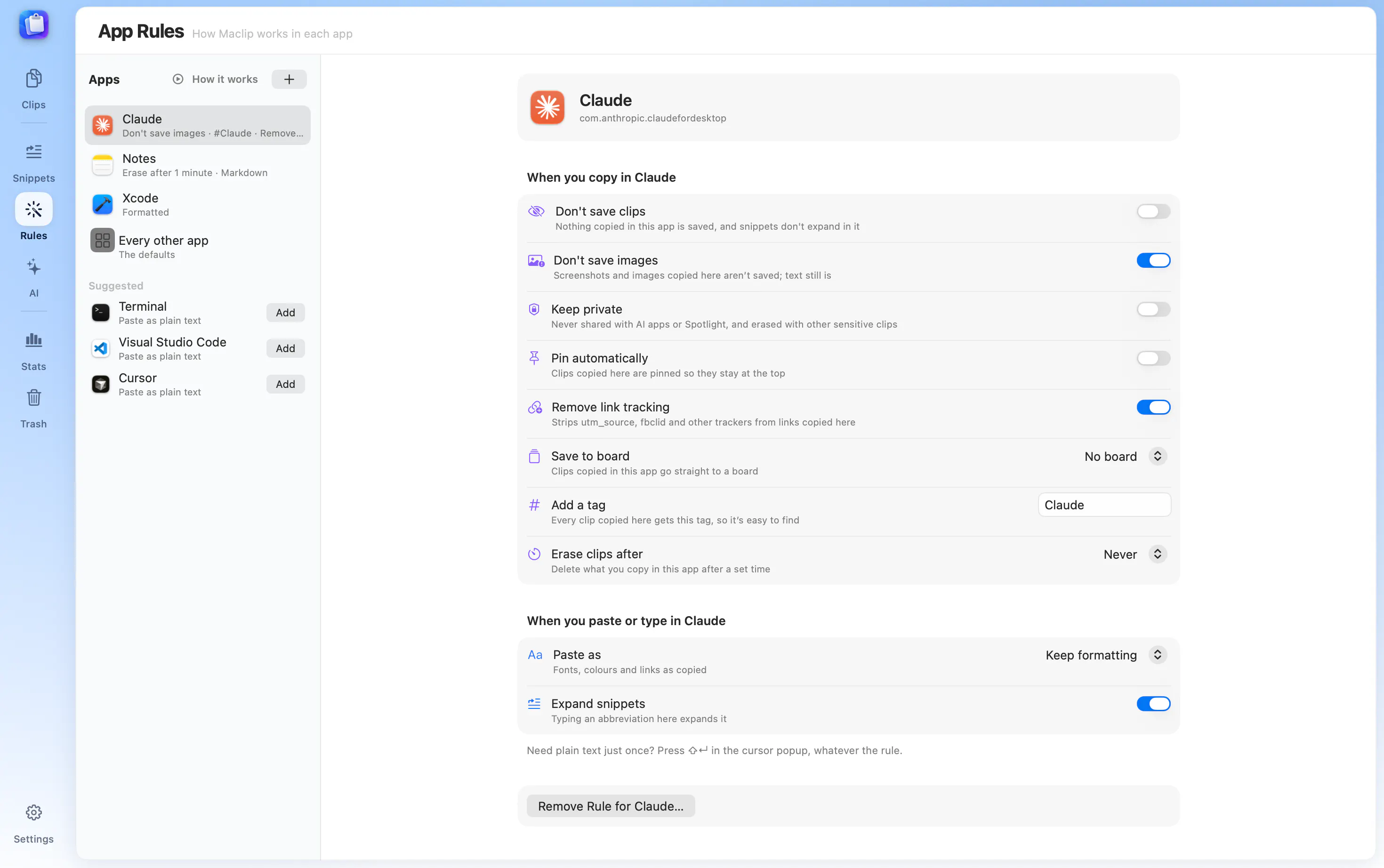
Task: Click the Cursor app icon in Suggested
Action: point(101,384)
